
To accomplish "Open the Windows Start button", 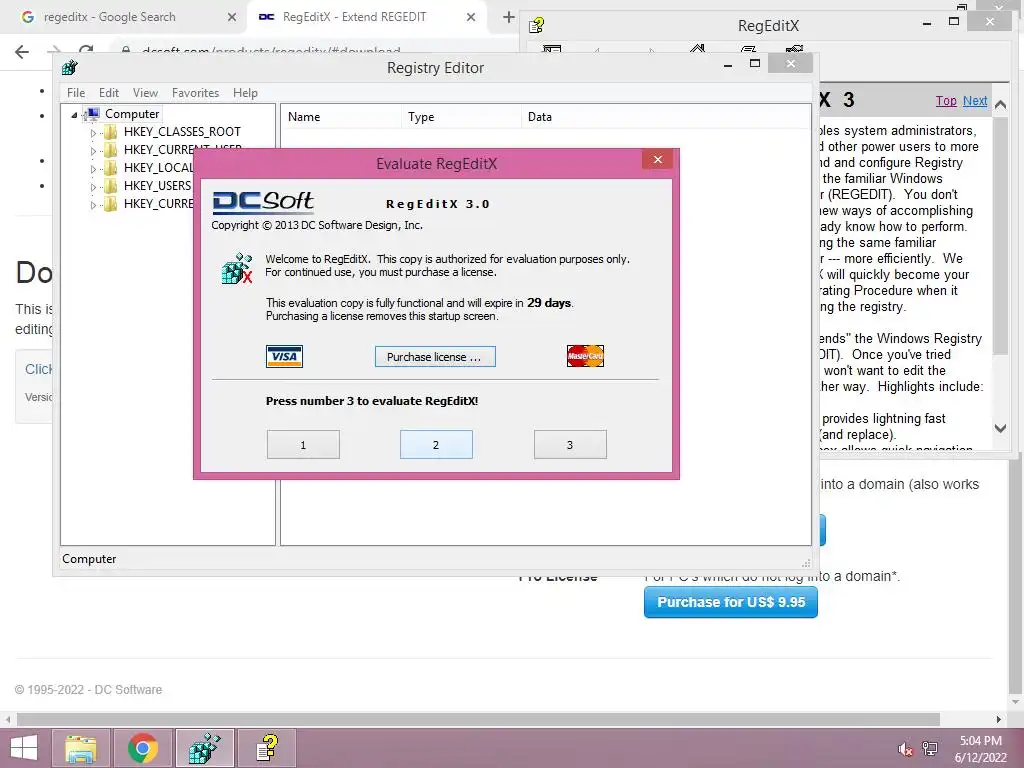I will 24,748.
